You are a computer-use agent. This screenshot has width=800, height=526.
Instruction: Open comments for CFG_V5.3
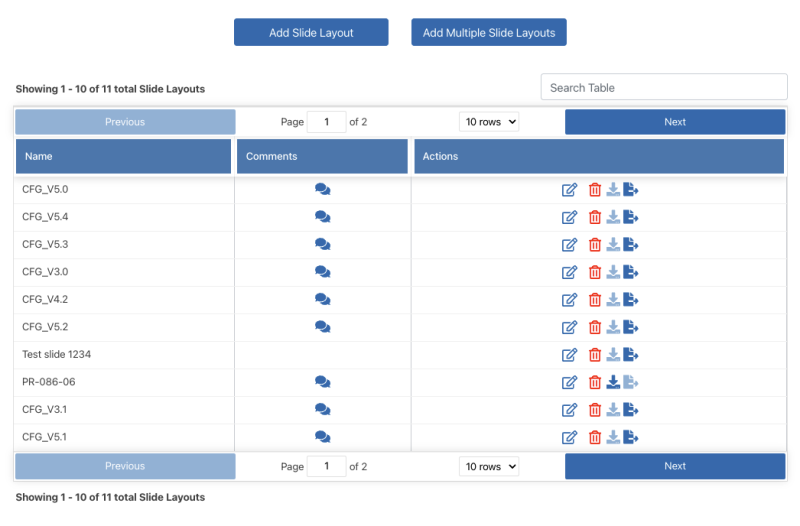pos(322,244)
